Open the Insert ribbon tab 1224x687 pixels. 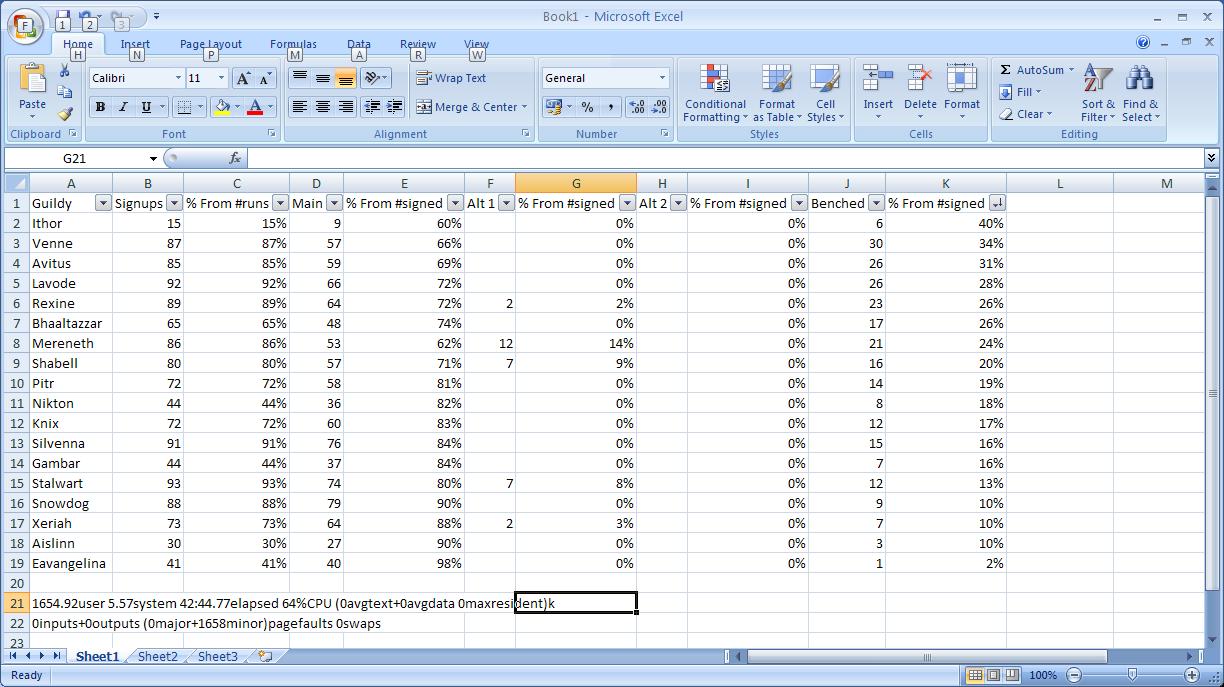point(135,44)
